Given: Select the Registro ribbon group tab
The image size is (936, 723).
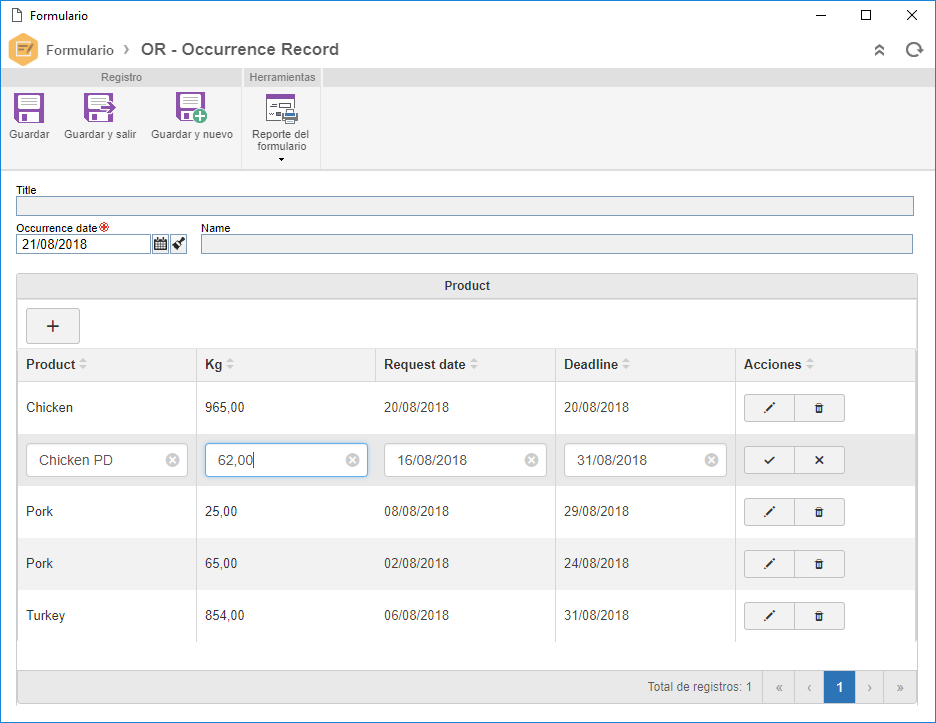Looking at the screenshot, I should [x=121, y=77].
